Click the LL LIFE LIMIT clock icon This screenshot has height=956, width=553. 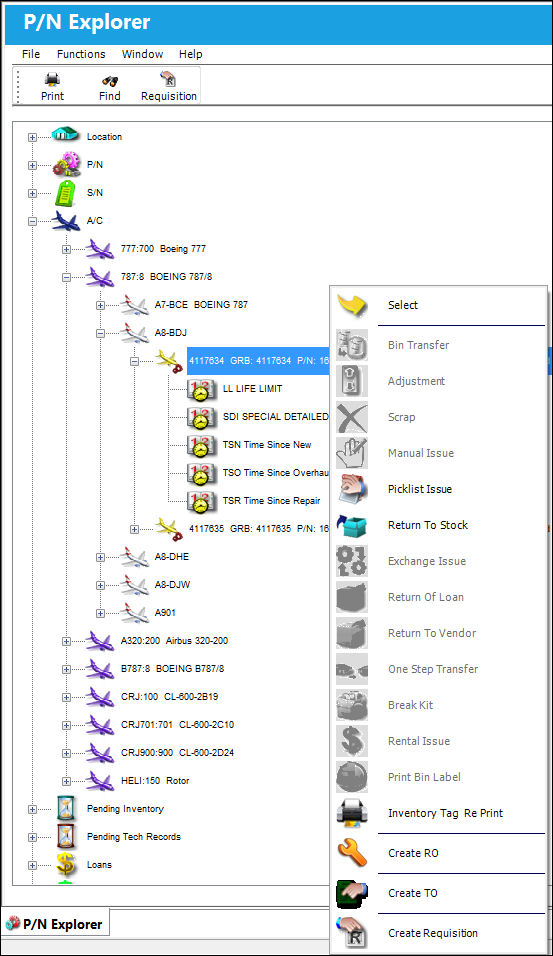[201, 389]
